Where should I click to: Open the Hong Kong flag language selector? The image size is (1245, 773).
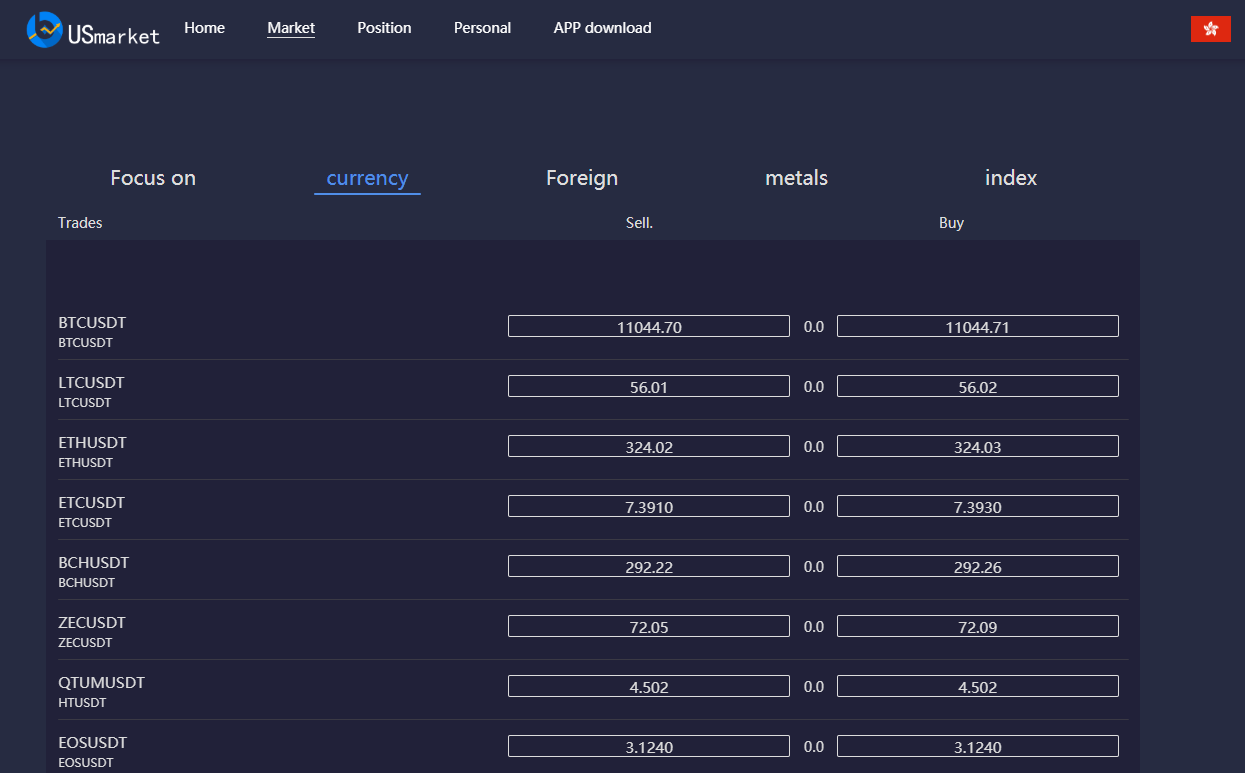1210,29
